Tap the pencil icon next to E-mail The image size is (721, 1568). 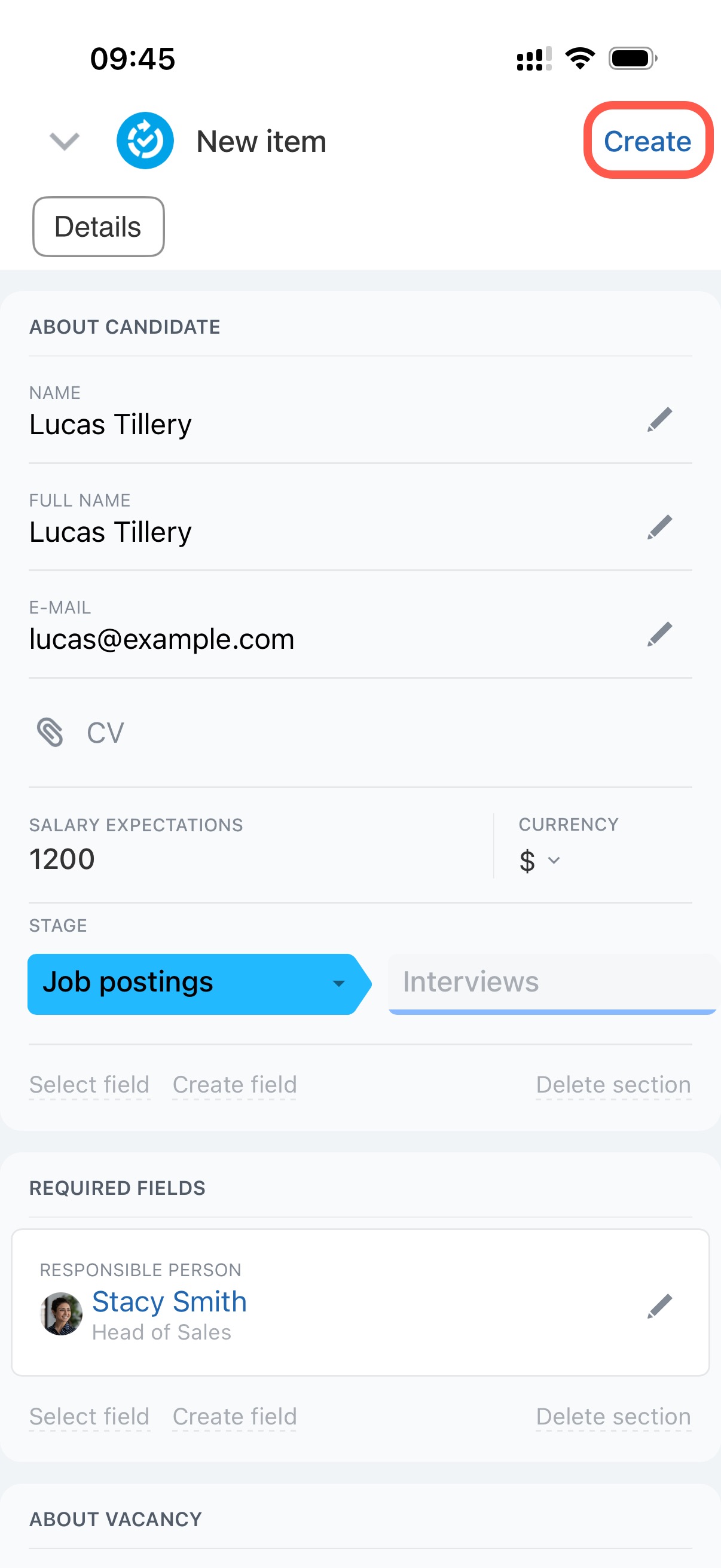(x=659, y=634)
